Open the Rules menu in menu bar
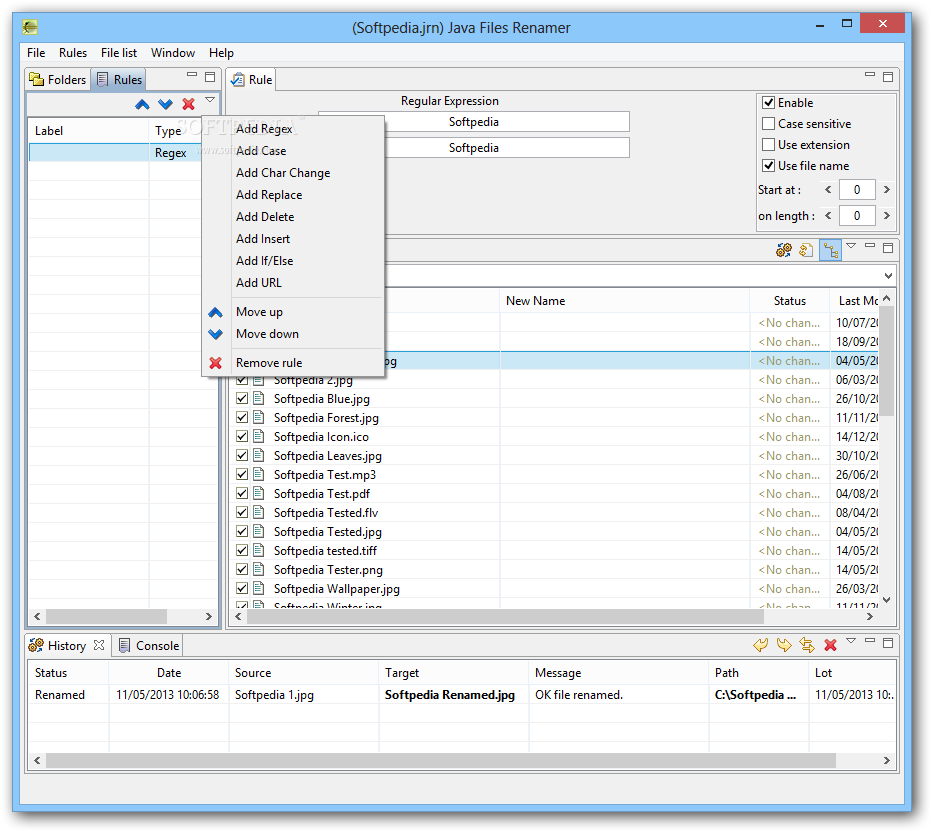 pos(73,52)
